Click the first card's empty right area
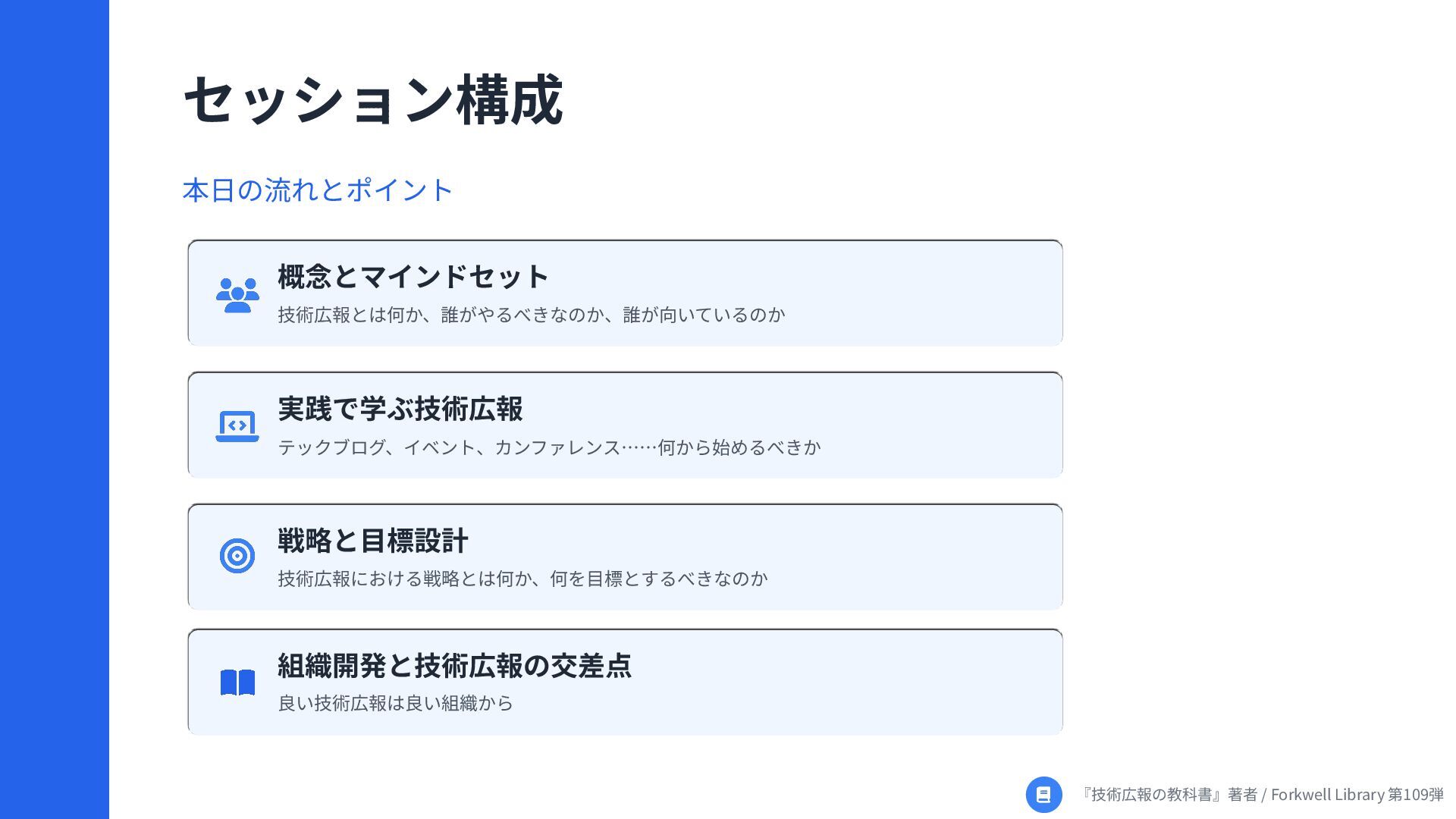The image size is (1456, 819). pyautogui.click(x=925, y=293)
